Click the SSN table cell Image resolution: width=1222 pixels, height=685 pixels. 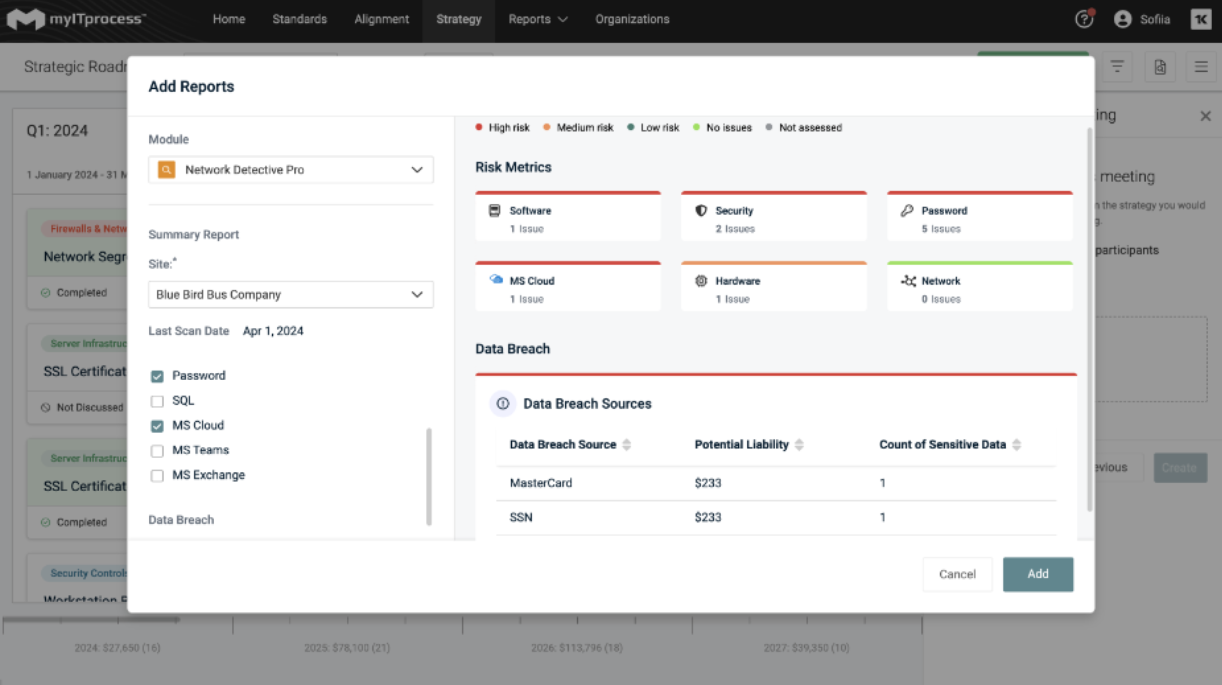point(521,517)
